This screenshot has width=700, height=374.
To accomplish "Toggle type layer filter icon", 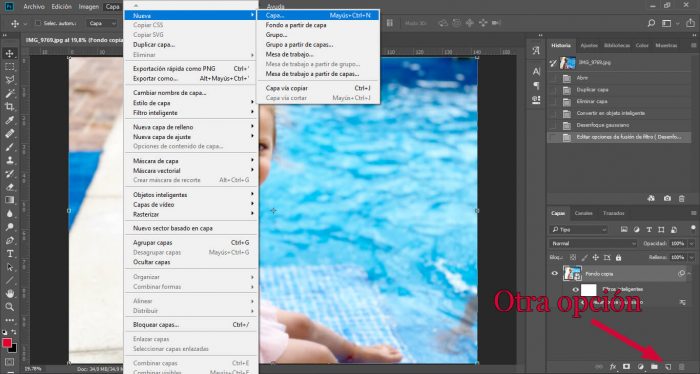I will click(x=649, y=229).
